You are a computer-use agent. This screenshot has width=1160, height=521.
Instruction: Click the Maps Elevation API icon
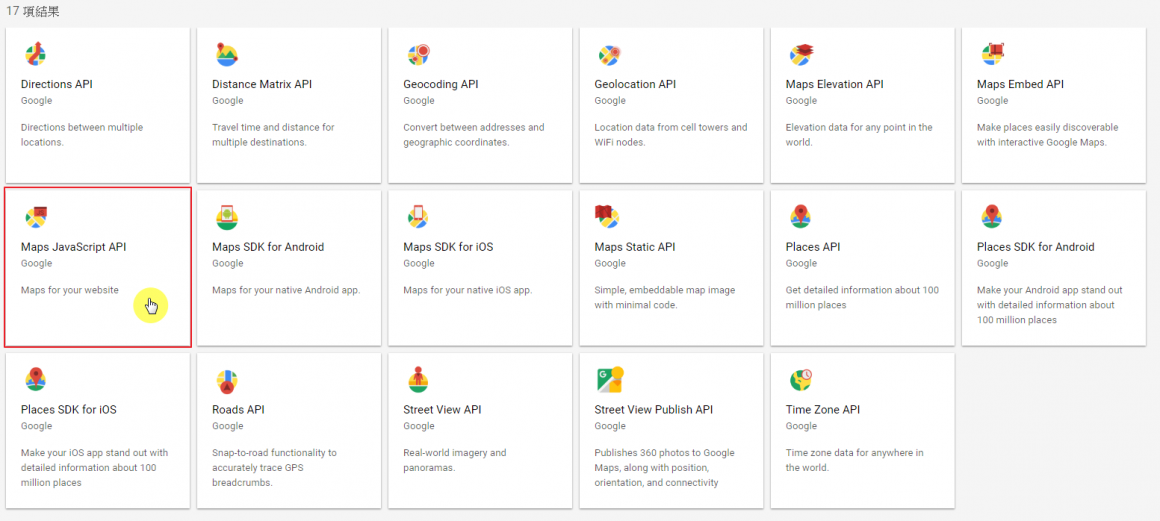800,54
